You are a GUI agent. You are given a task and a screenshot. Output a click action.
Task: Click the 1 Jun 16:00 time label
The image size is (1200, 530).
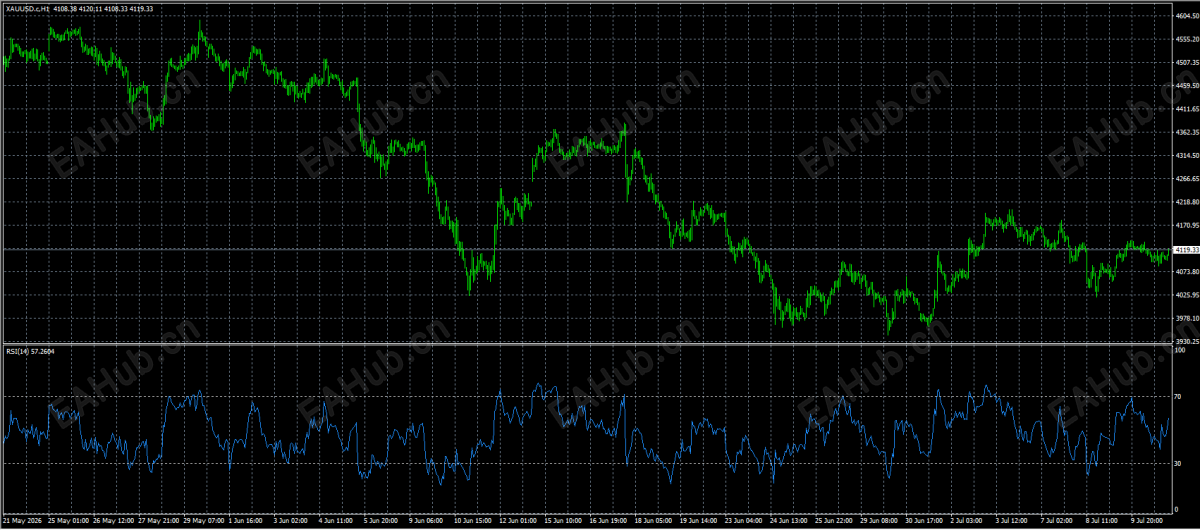click(x=246, y=521)
